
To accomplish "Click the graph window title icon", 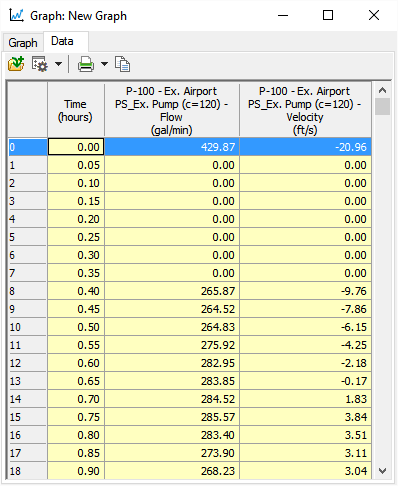I will tap(16, 15).
